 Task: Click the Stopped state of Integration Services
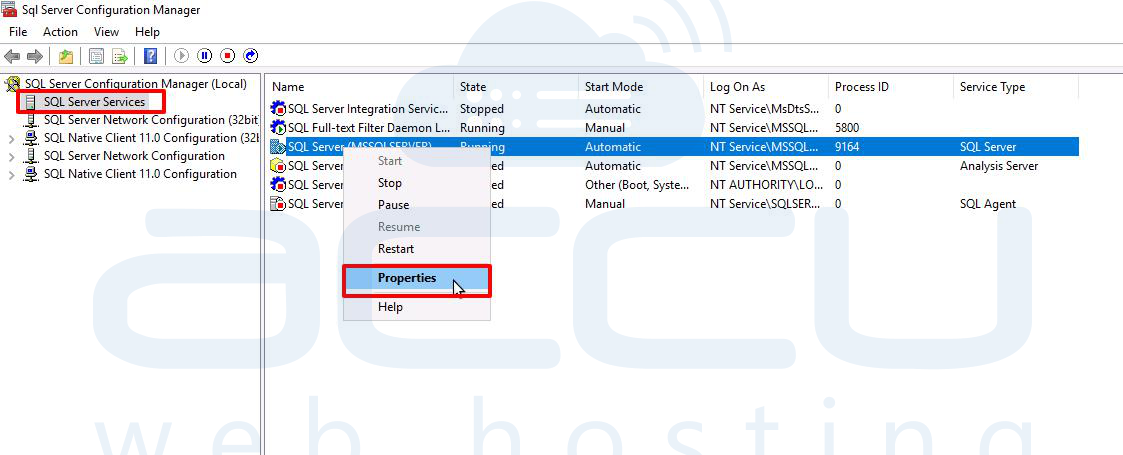point(482,109)
